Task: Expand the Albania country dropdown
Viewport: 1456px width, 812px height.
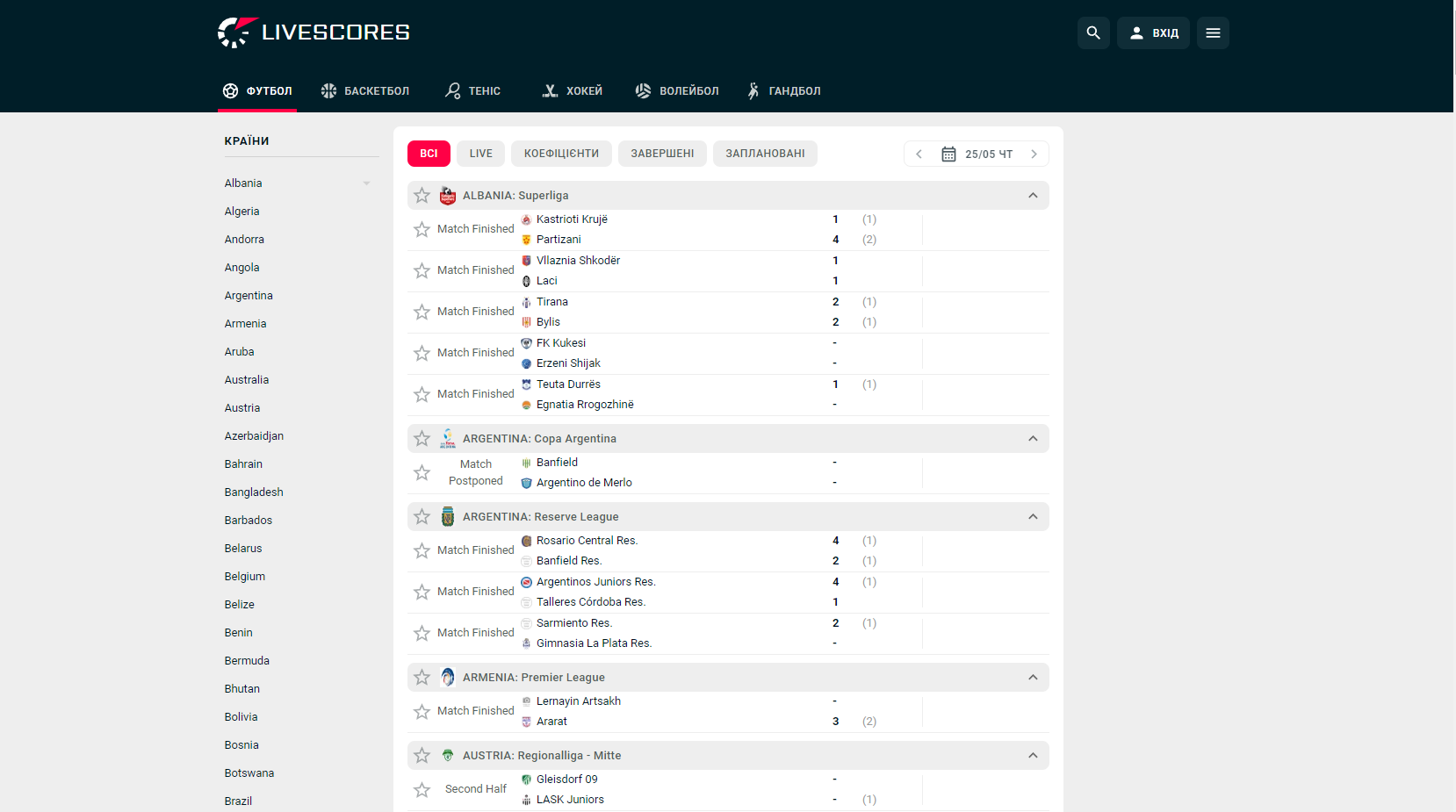Action: click(366, 183)
